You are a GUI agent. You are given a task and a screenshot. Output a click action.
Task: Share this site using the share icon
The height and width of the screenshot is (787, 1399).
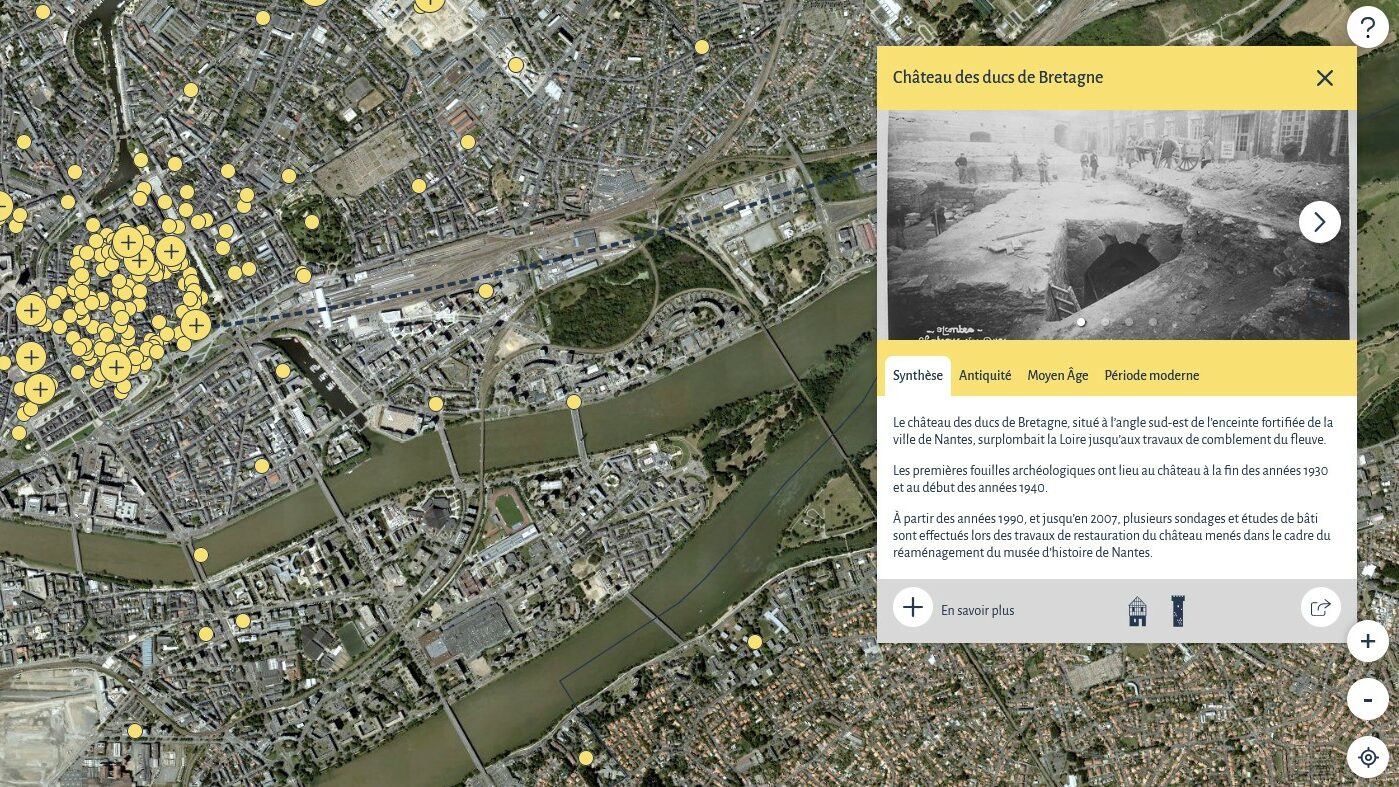click(1320, 608)
